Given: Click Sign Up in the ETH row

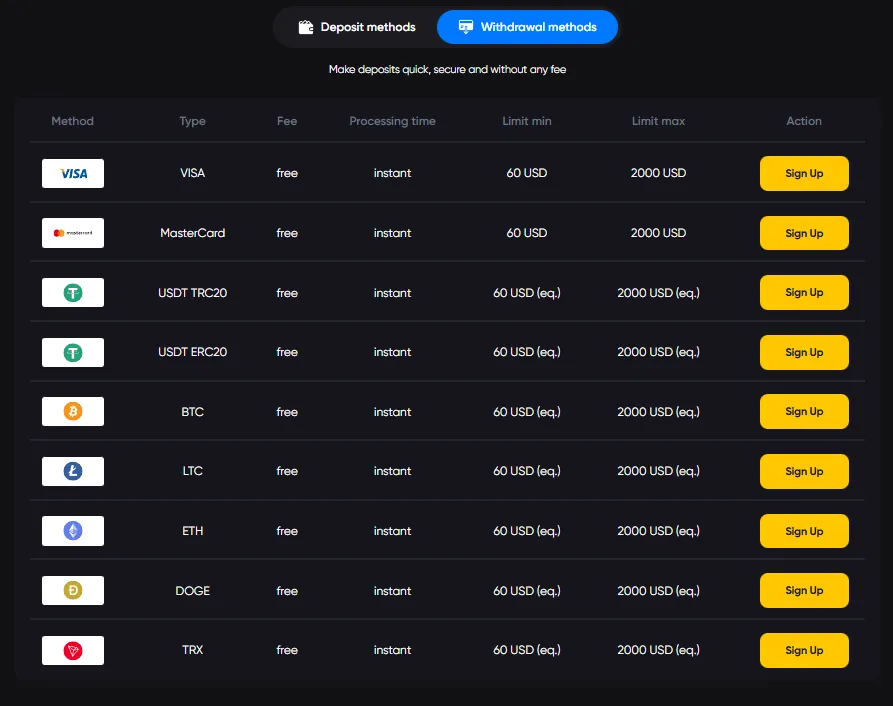Looking at the screenshot, I should pyautogui.click(x=804, y=530).
